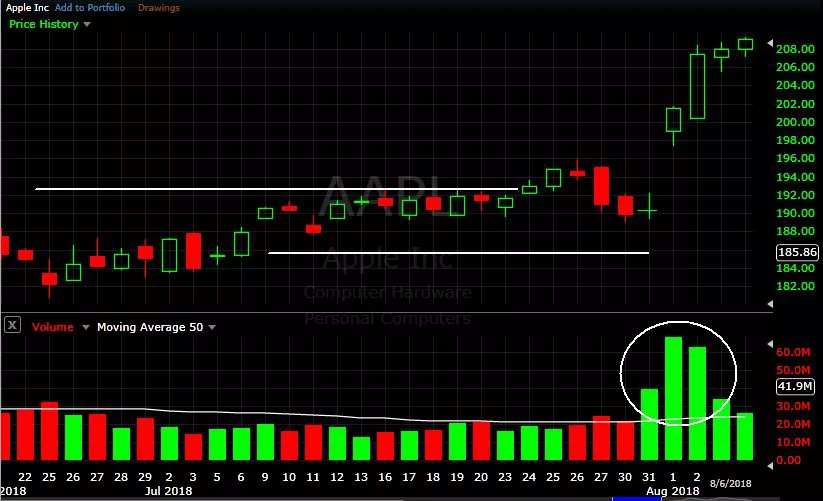Image resolution: width=823 pixels, height=501 pixels.
Task: Select the green volume bar for July 31
Action: click(x=649, y=424)
